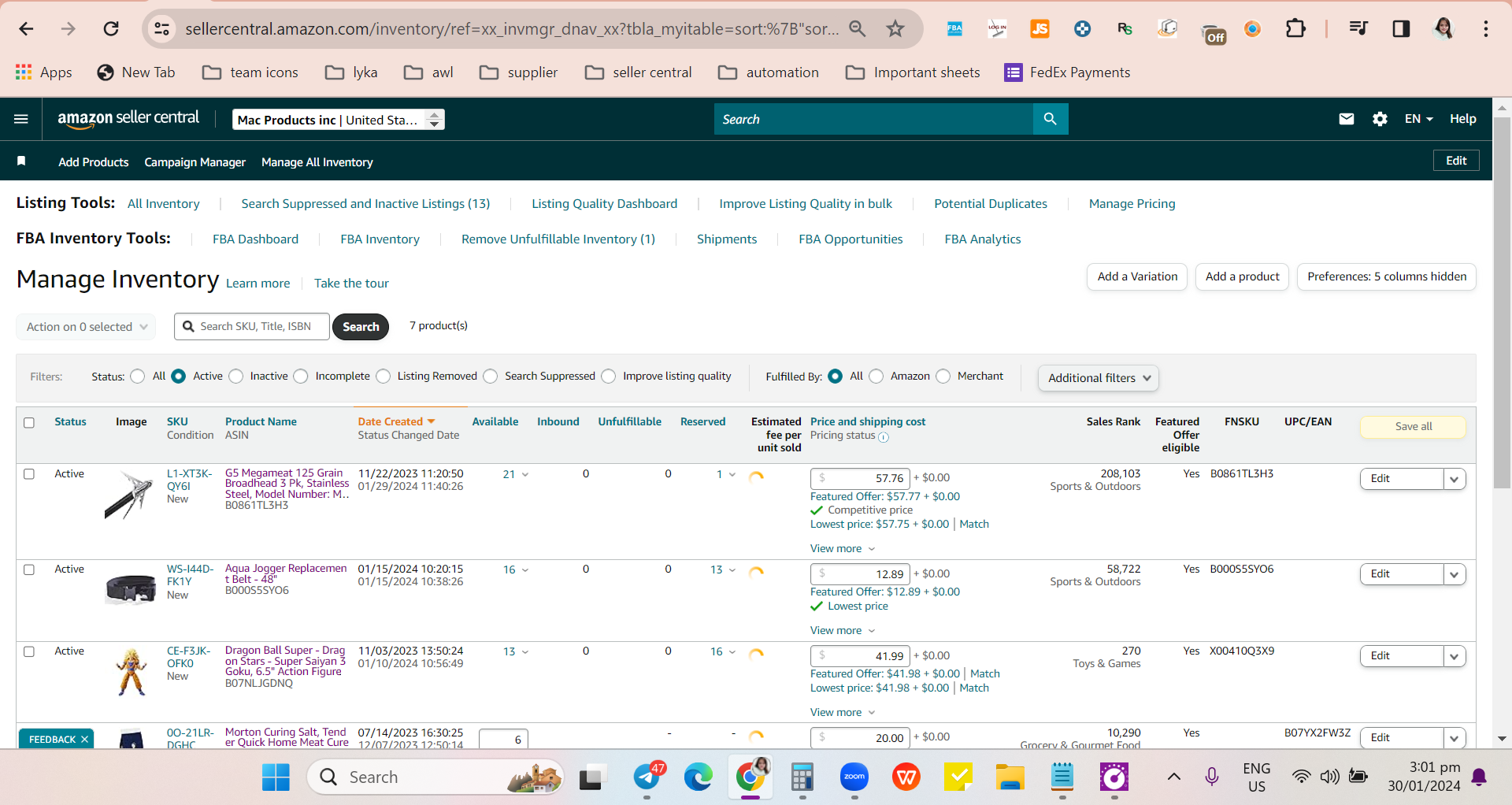Click the search magnifier button in header
This screenshot has height=805, width=1512.
1050,119
